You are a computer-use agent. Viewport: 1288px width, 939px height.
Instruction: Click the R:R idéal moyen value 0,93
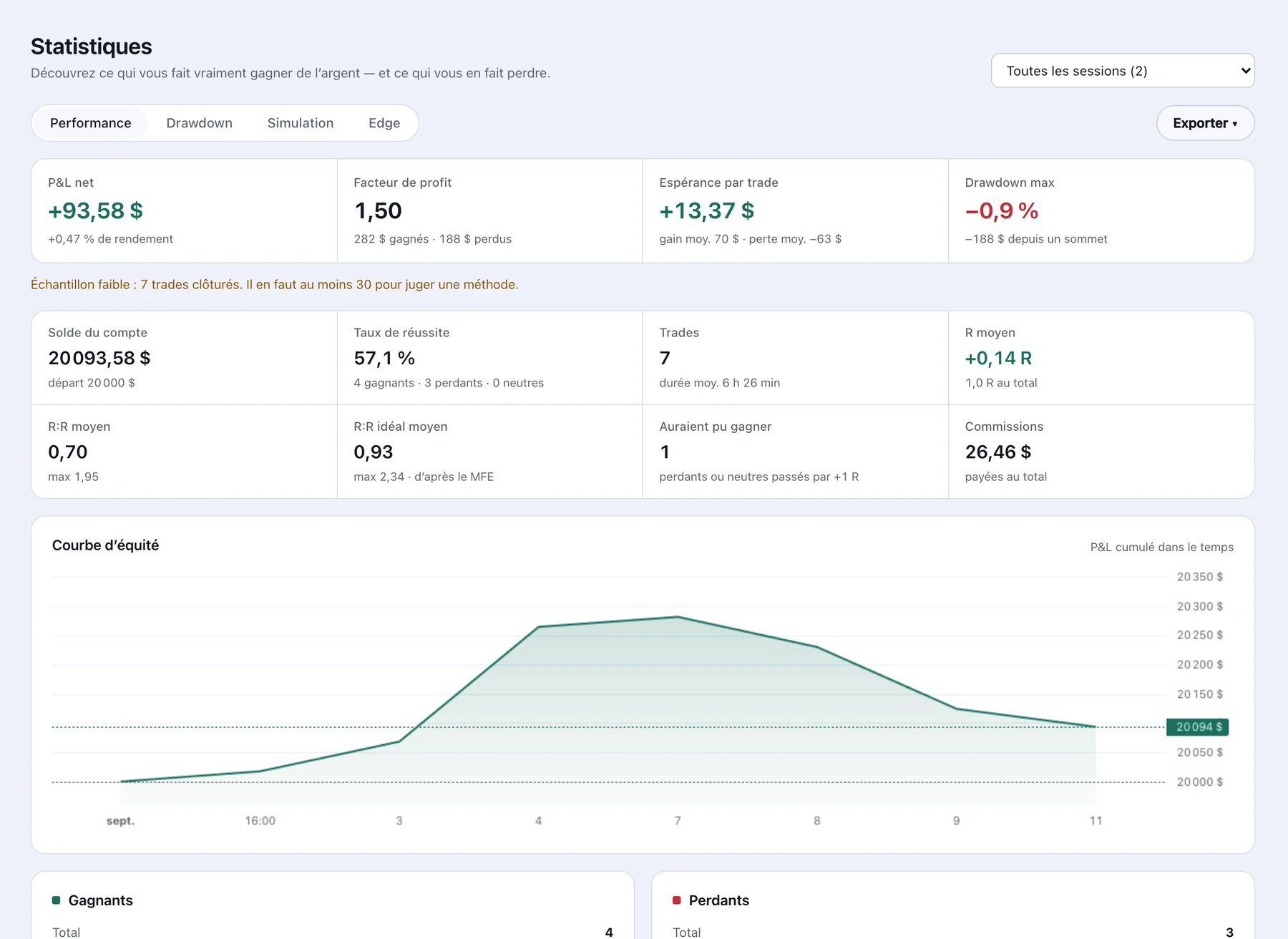point(373,452)
